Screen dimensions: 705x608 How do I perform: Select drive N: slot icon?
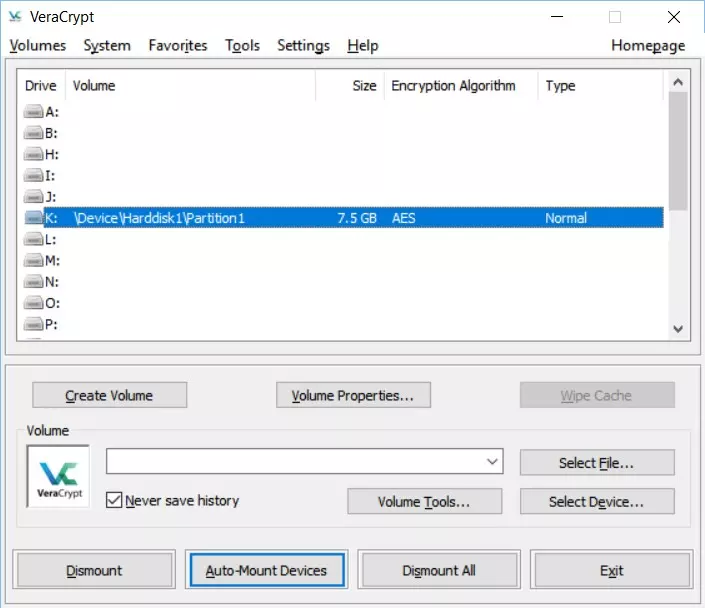33,282
